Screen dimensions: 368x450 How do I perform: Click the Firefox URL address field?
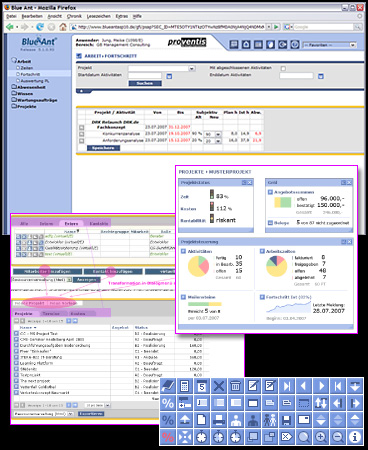[171, 27]
